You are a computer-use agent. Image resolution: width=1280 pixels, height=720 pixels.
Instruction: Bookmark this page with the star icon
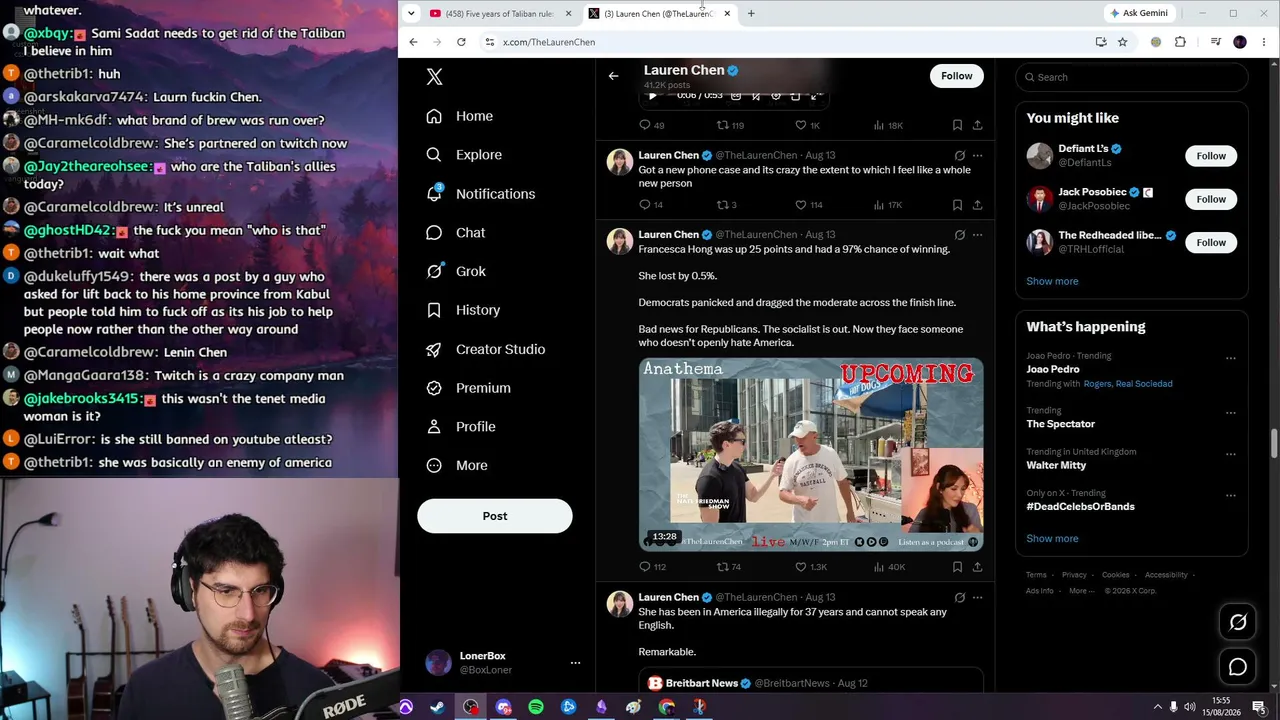pos(1122,42)
